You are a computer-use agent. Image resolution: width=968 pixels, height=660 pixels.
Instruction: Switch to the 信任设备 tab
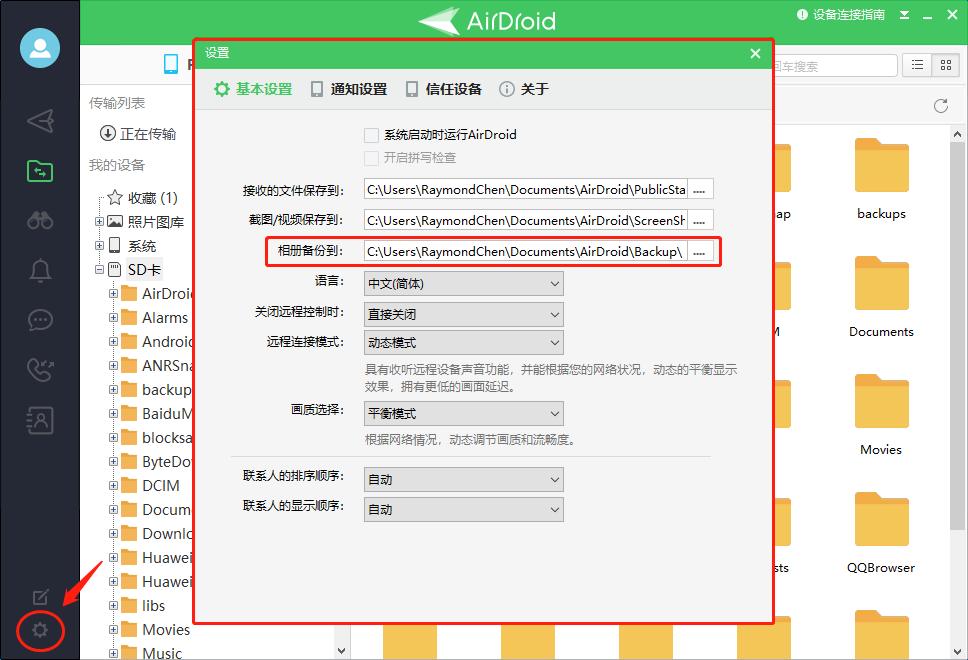click(443, 88)
